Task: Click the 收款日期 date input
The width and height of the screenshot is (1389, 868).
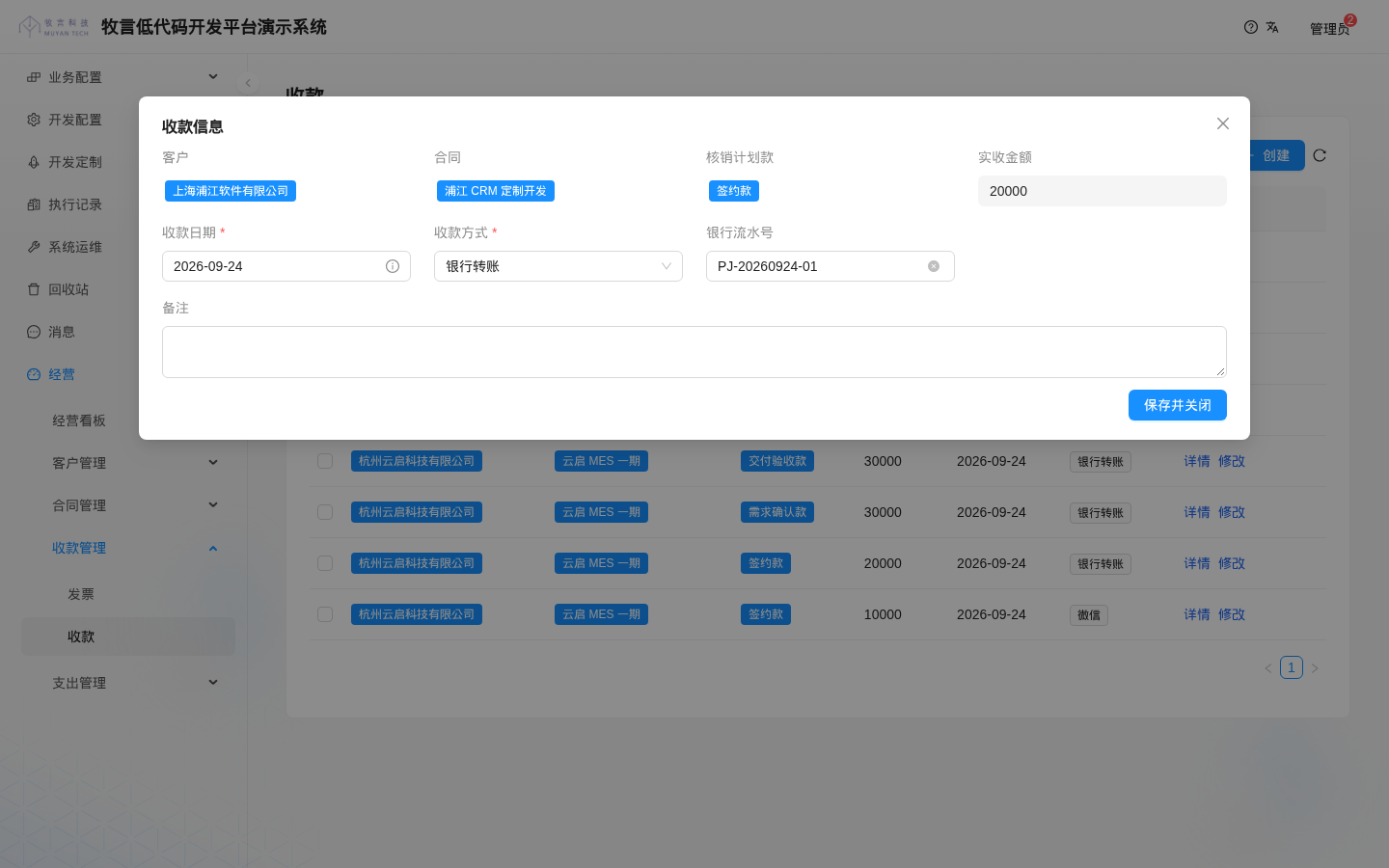Action: (x=286, y=266)
